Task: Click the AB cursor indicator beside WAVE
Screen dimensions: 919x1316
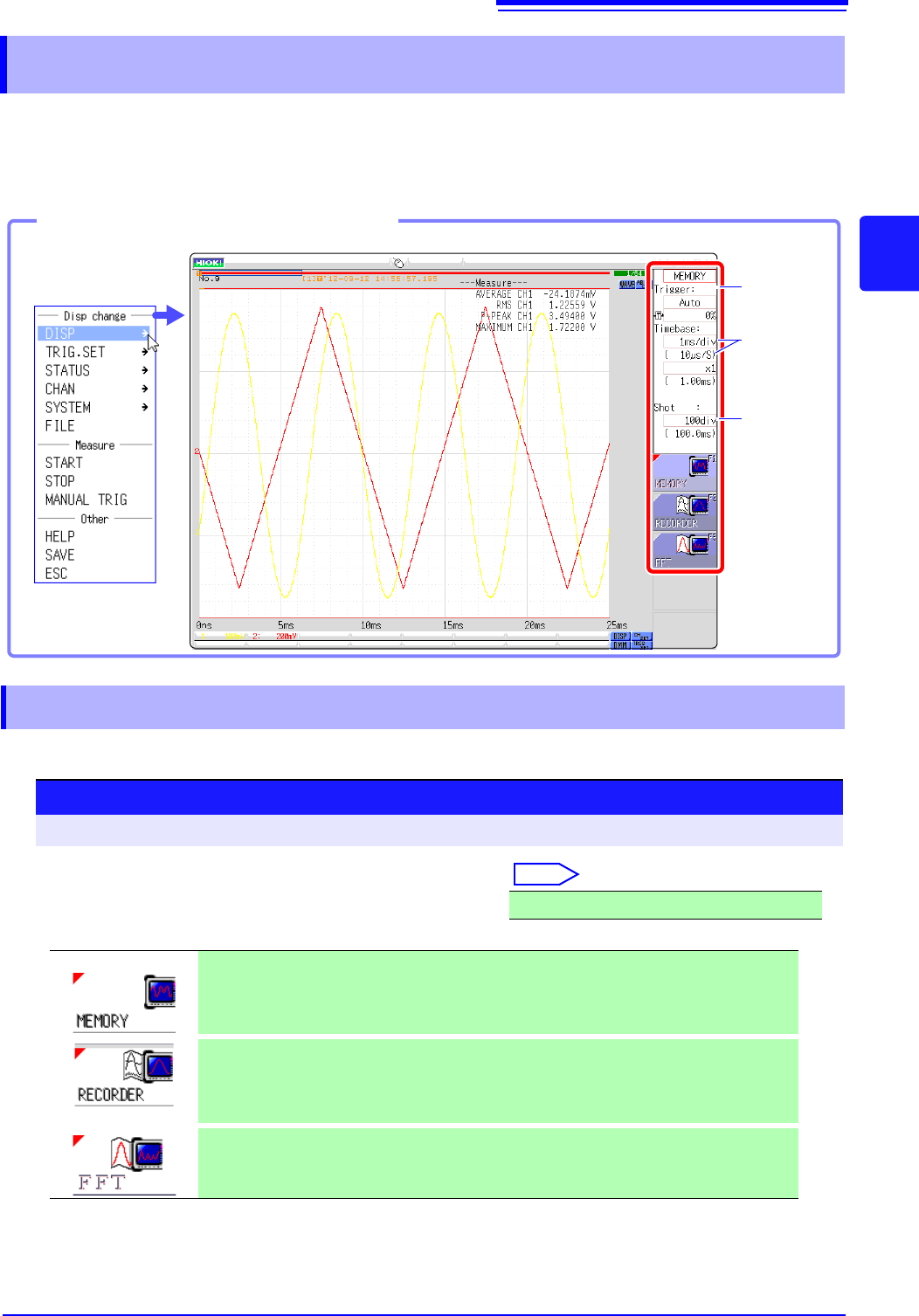Action: point(640,284)
